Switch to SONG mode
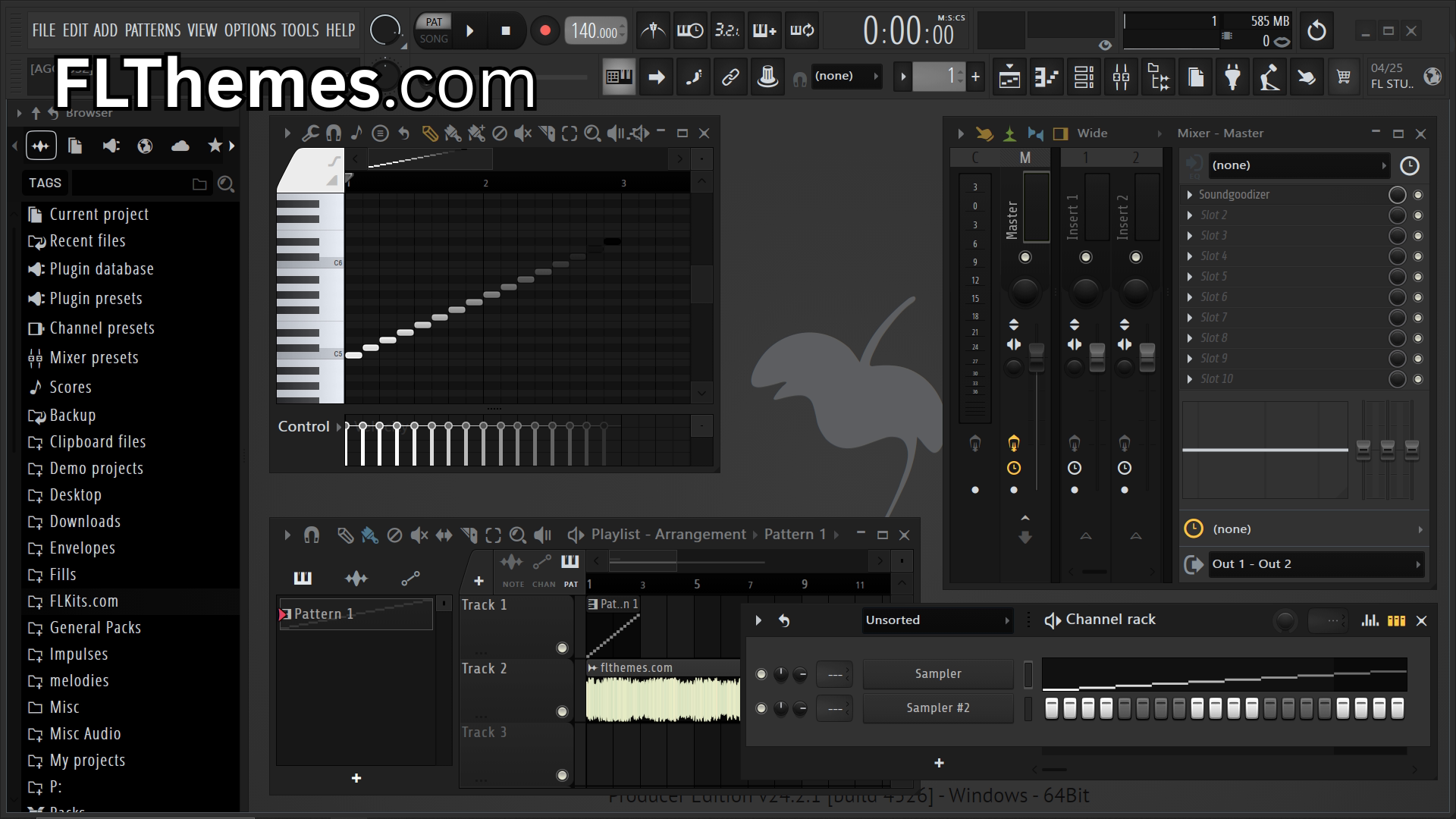Screen dimensions: 1456x819 (x=434, y=39)
